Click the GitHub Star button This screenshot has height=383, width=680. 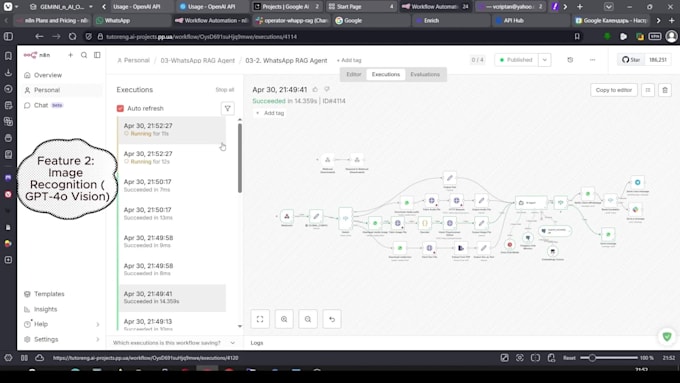(x=631, y=60)
